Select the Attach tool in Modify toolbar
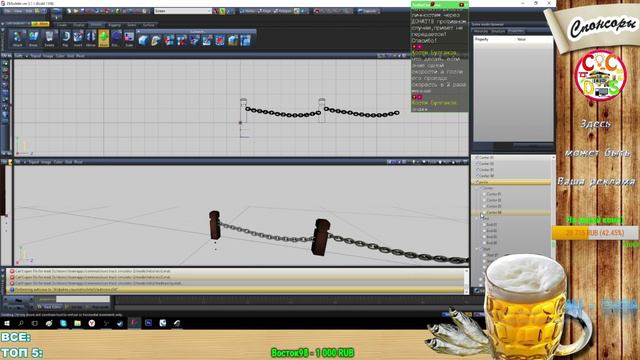This screenshot has width=640, height=360. [17, 39]
